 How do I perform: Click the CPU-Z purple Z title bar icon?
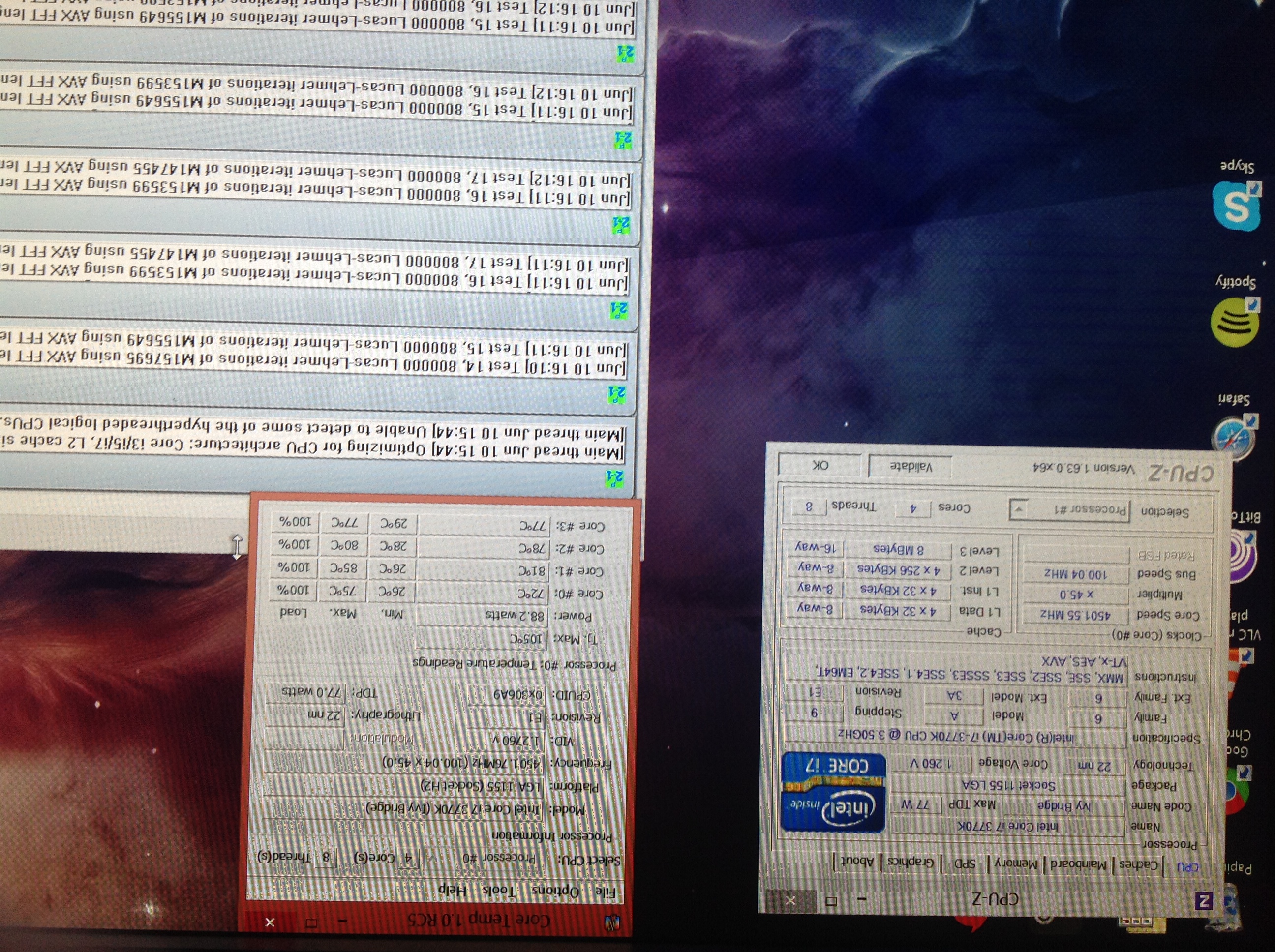point(1203,901)
